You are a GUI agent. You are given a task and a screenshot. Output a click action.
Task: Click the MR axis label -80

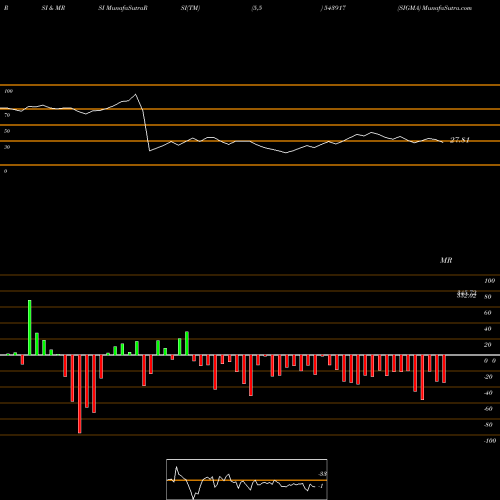tap(488, 425)
